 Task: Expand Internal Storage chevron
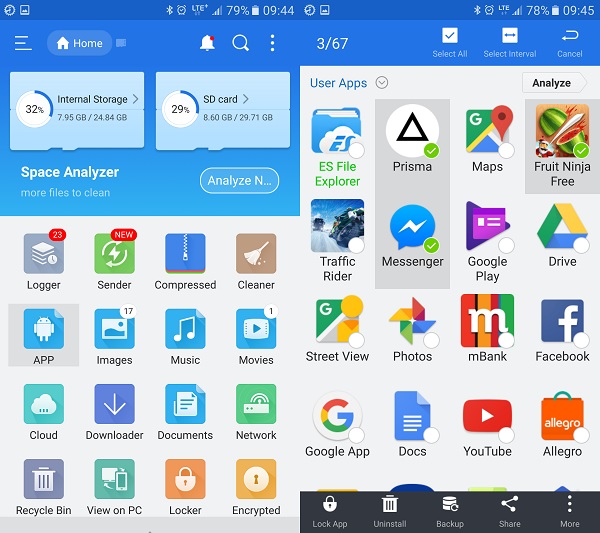pyautogui.click(x=135, y=99)
